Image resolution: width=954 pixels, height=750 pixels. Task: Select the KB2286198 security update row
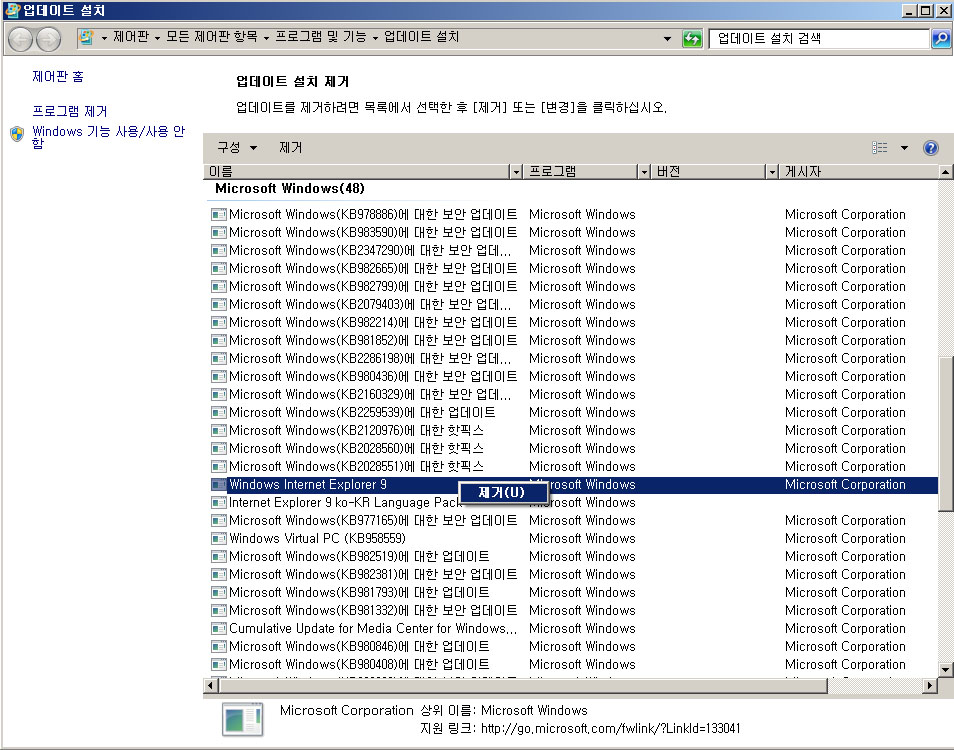(x=573, y=359)
